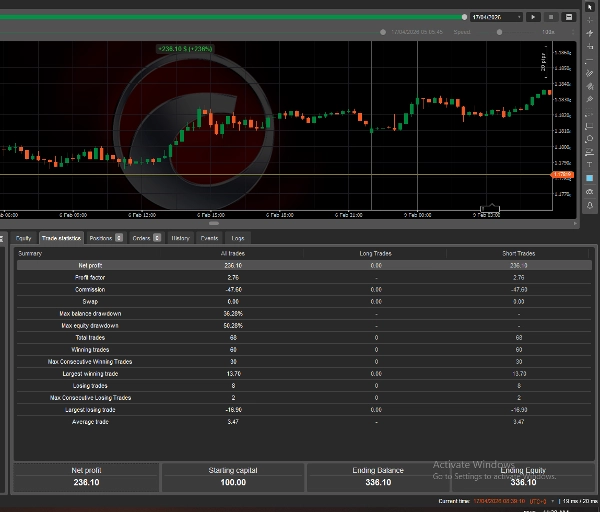
Task: Select the pin-shaped tool below the pitchfork
Action: pyautogui.click(x=590, y=99)
